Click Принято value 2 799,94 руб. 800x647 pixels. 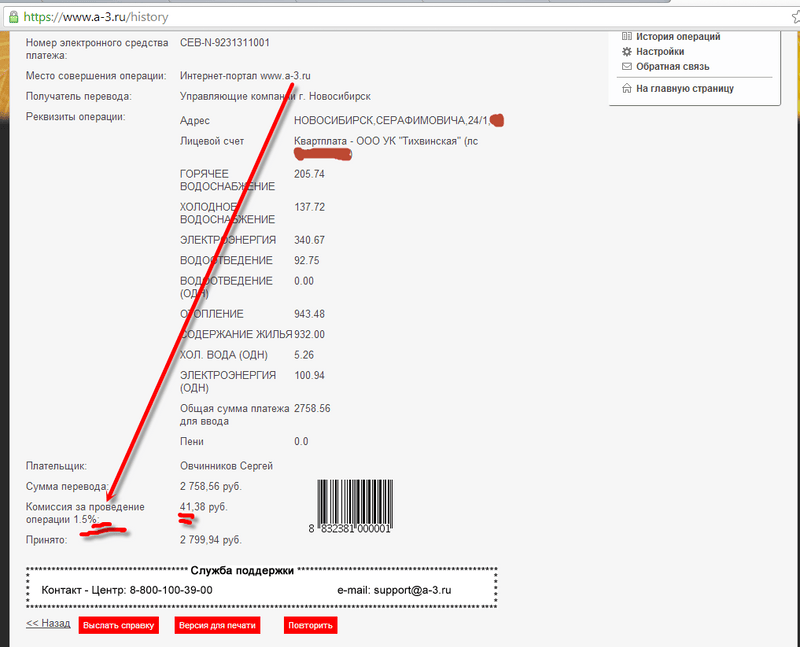pyautogui.click(x=210, y=539)
